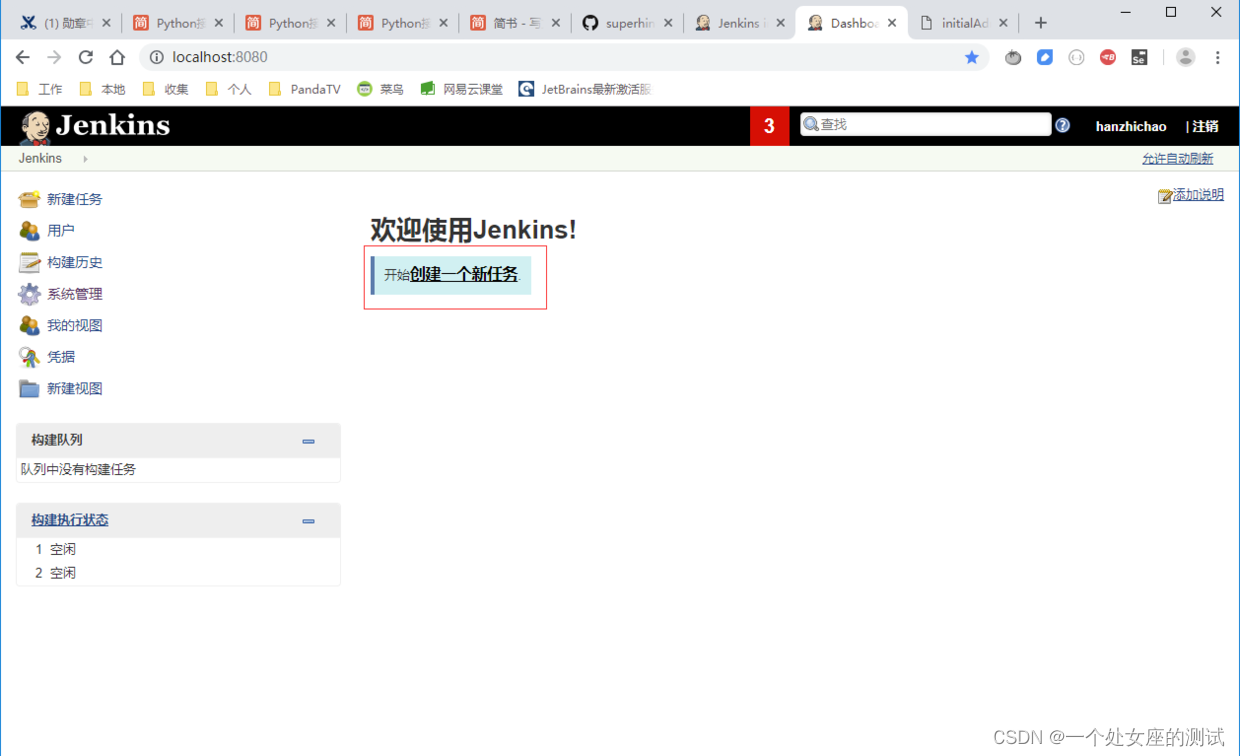
Task: Click the blue extension icon in toolbar
Action: coord(1045,57)
